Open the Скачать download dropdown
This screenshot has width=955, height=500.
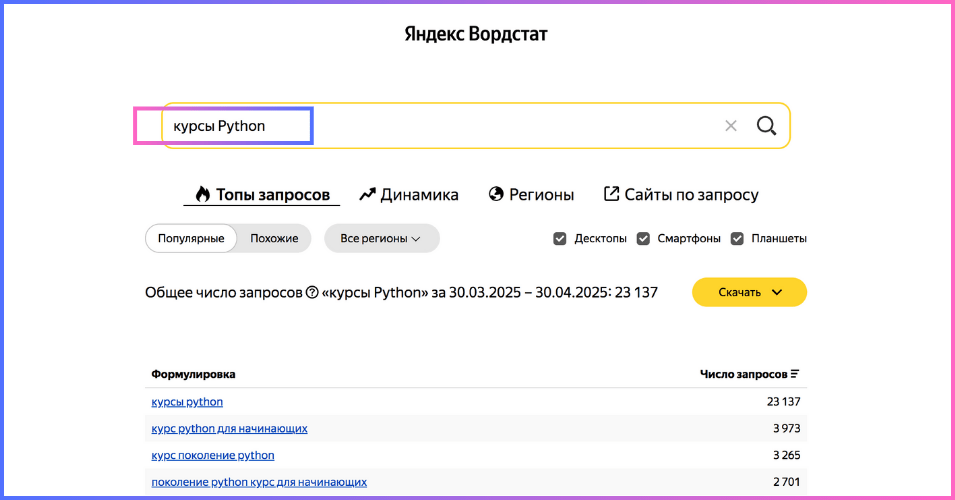(x=749, y=292)
